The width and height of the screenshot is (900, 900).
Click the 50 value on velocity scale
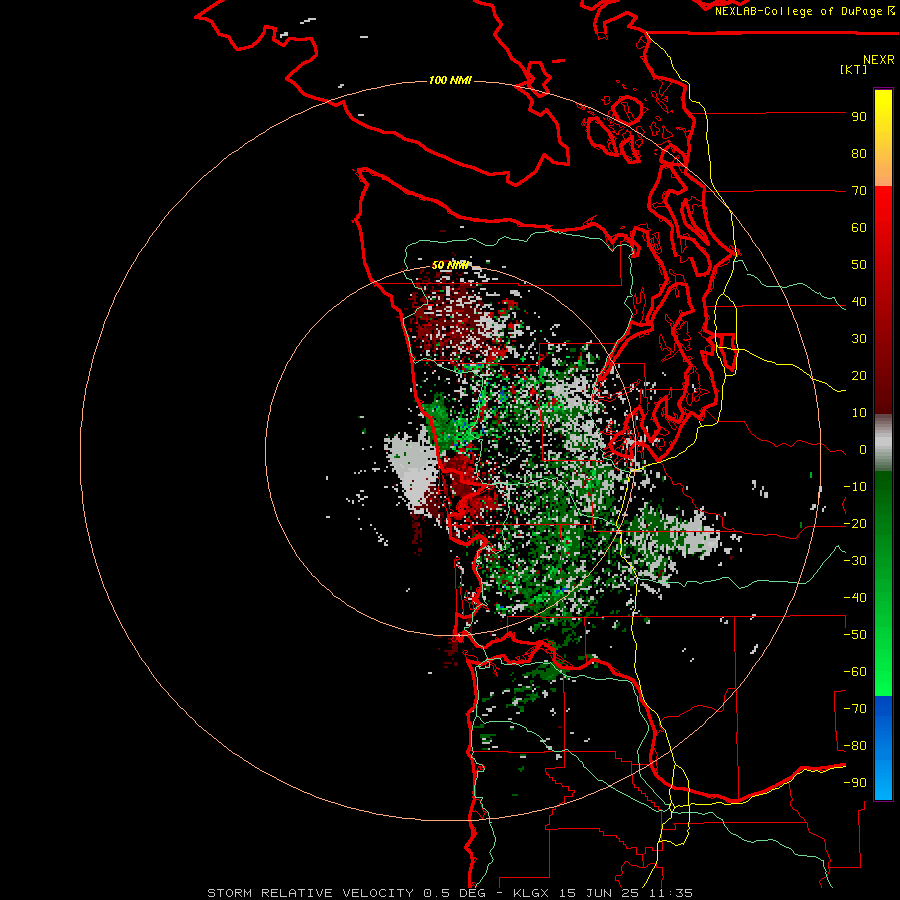(x=859, y=265)
